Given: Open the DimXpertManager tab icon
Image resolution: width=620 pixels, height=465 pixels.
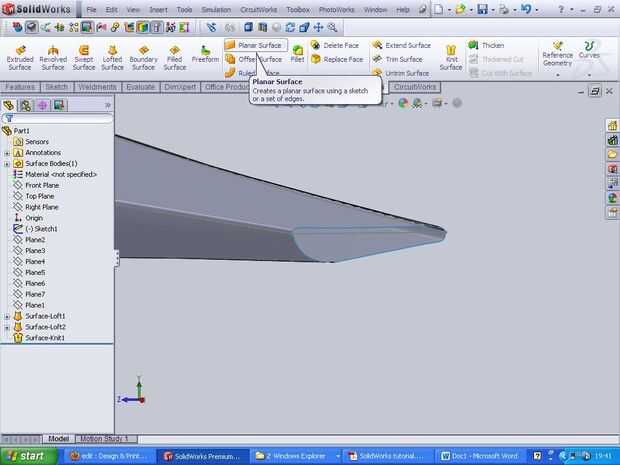Looking at the screenshot, I should (59, 105).
